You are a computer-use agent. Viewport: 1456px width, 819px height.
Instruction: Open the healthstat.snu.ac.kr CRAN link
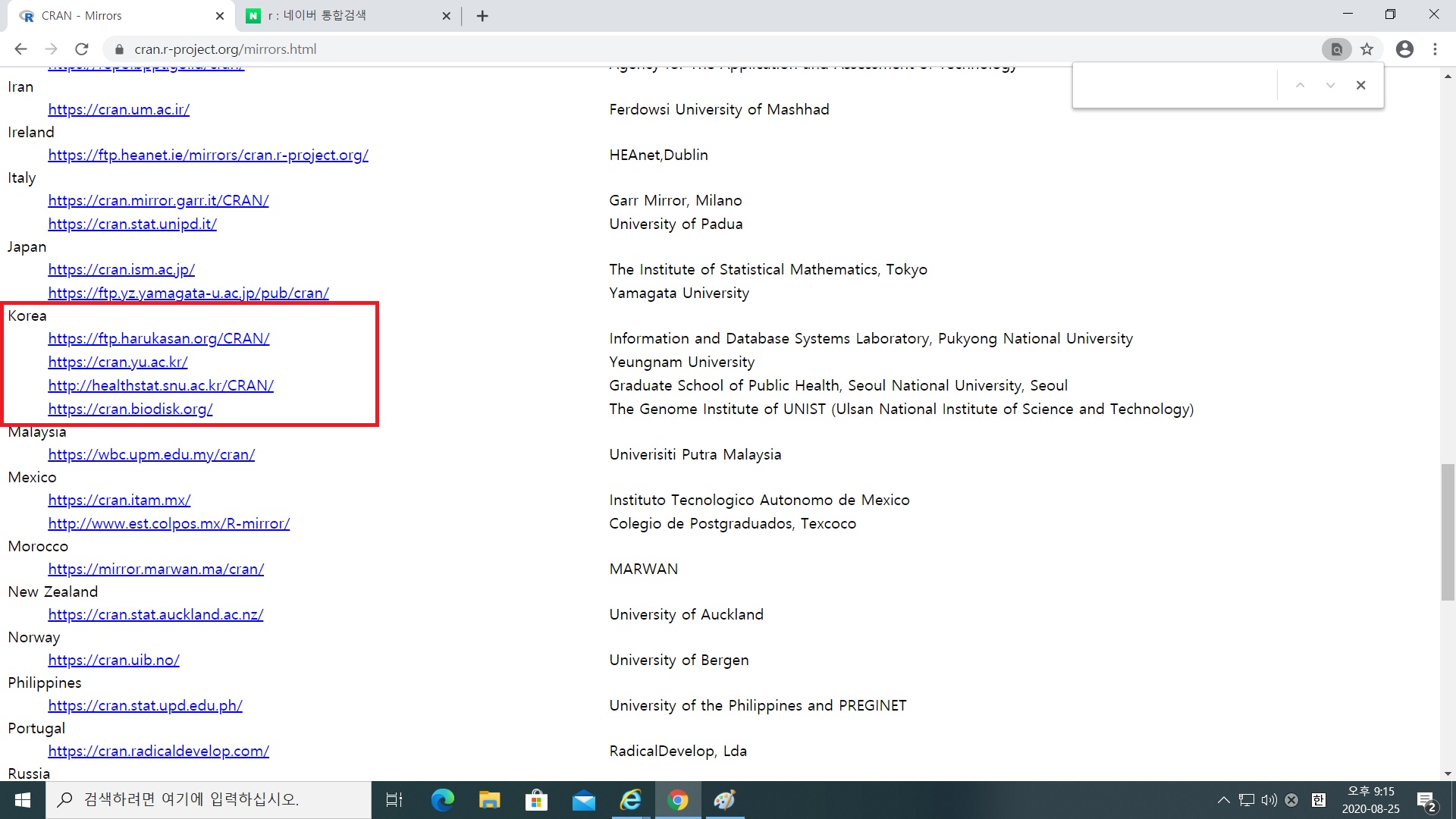tap(161, 385)
